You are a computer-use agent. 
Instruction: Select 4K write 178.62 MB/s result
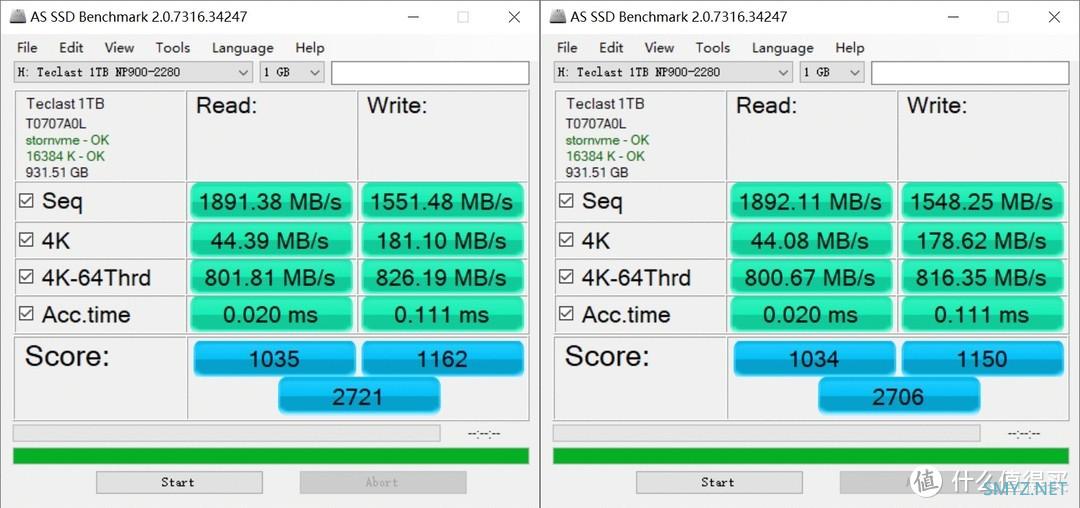(982, 240)
